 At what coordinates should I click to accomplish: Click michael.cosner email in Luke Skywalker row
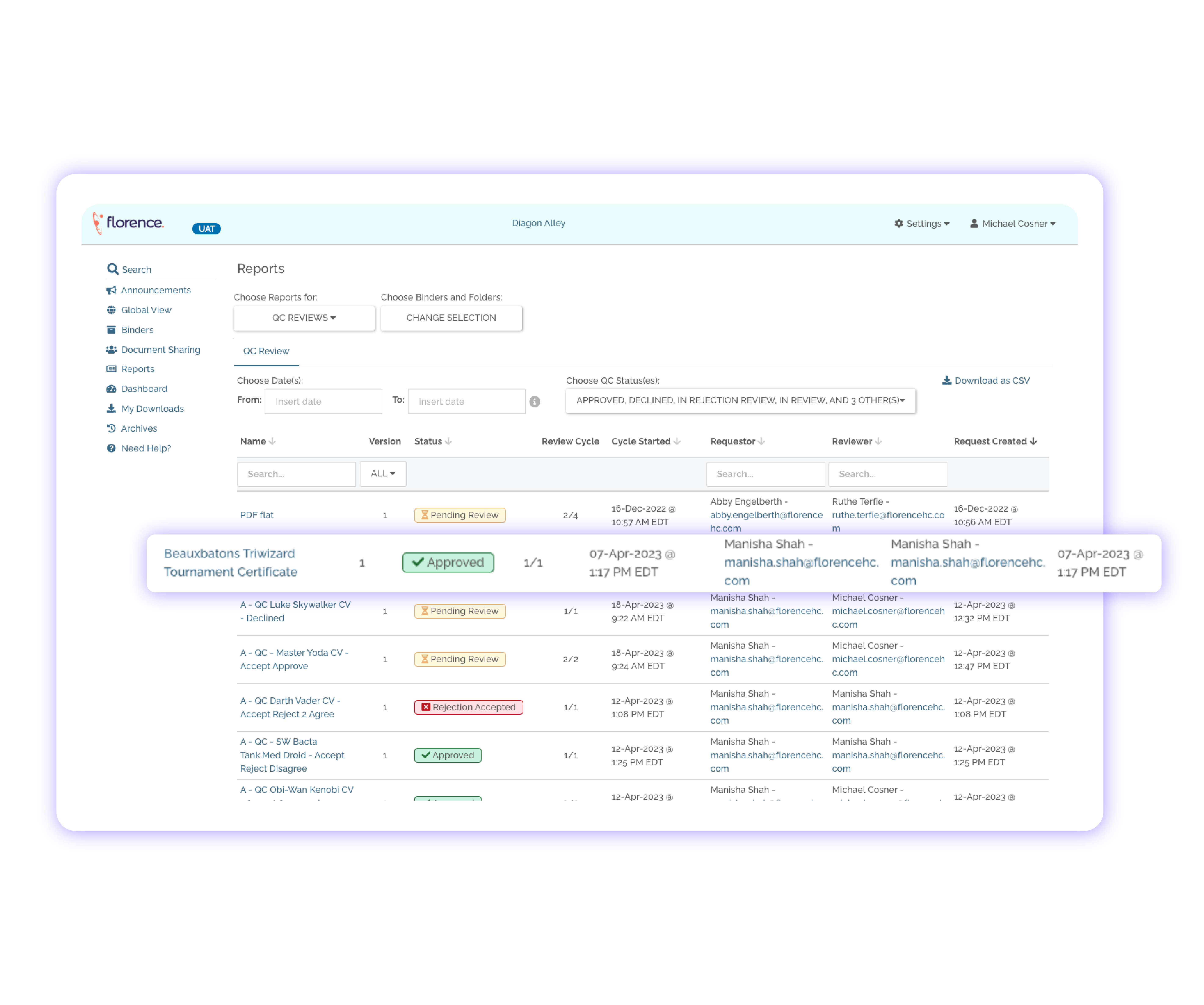(x=888, y=618)
